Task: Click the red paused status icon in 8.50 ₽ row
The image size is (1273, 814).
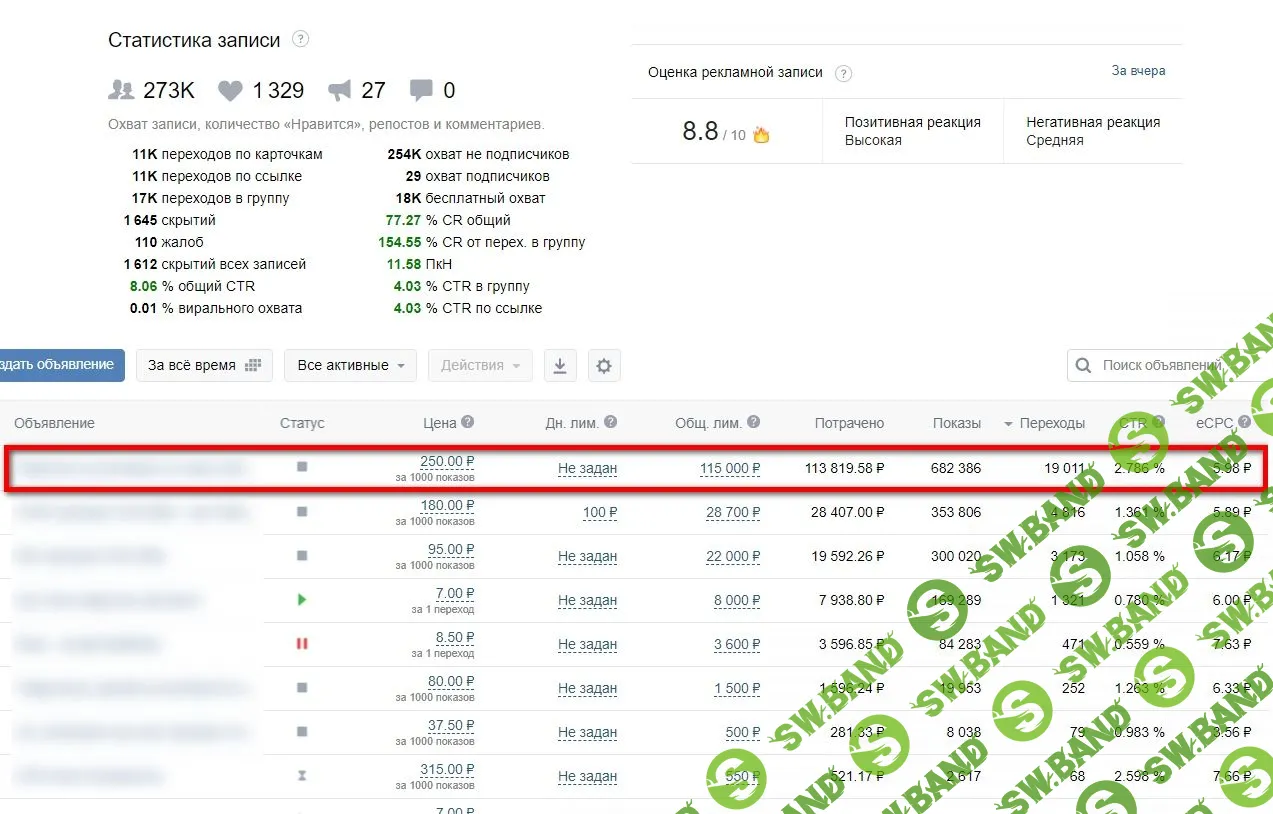Action: tap(302, 643)
